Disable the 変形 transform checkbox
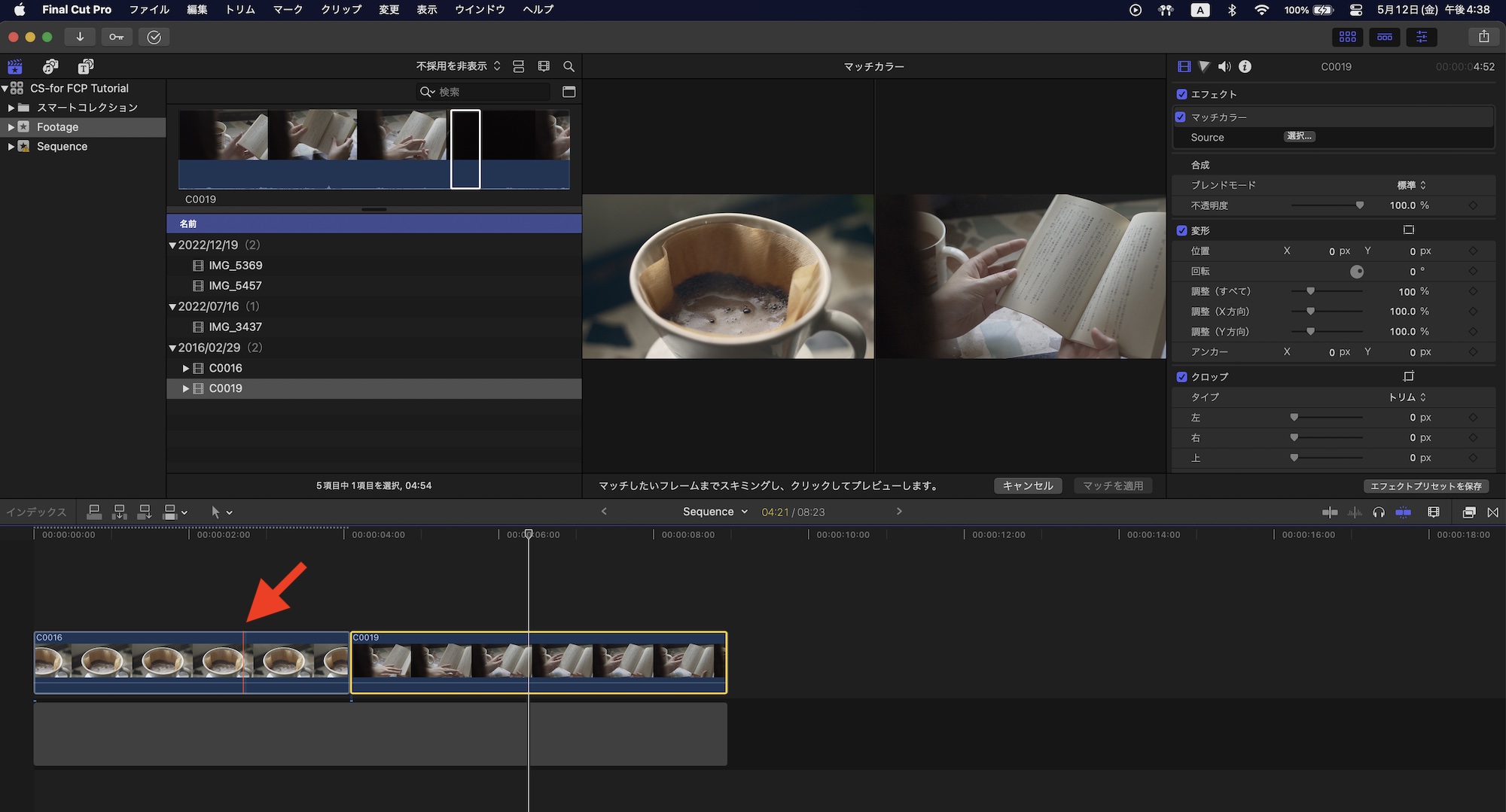The image size is (1506, 812). (1181, 230)
